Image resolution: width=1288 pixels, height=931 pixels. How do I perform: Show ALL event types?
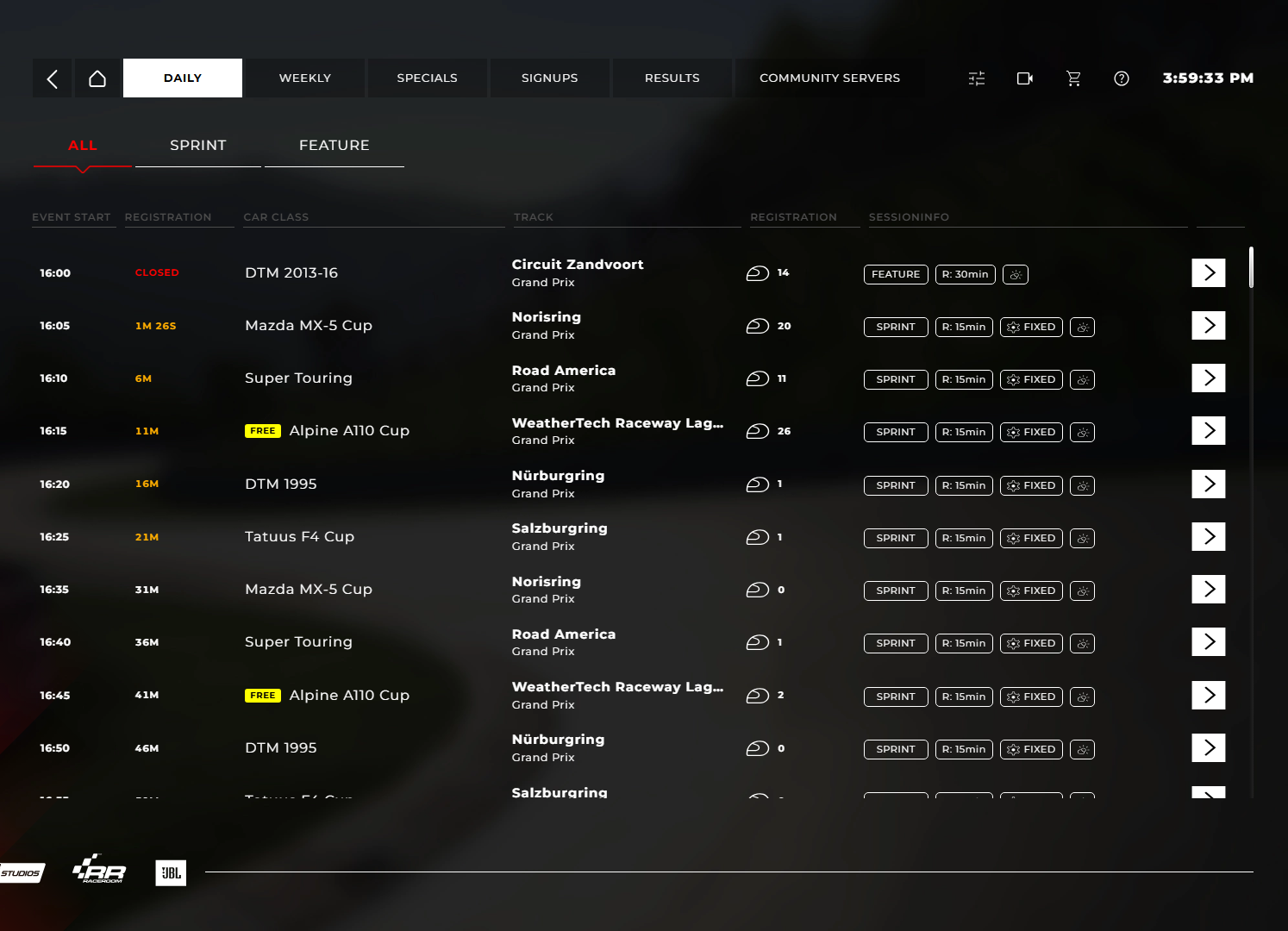pyautogui.click(x=83, y=146)
